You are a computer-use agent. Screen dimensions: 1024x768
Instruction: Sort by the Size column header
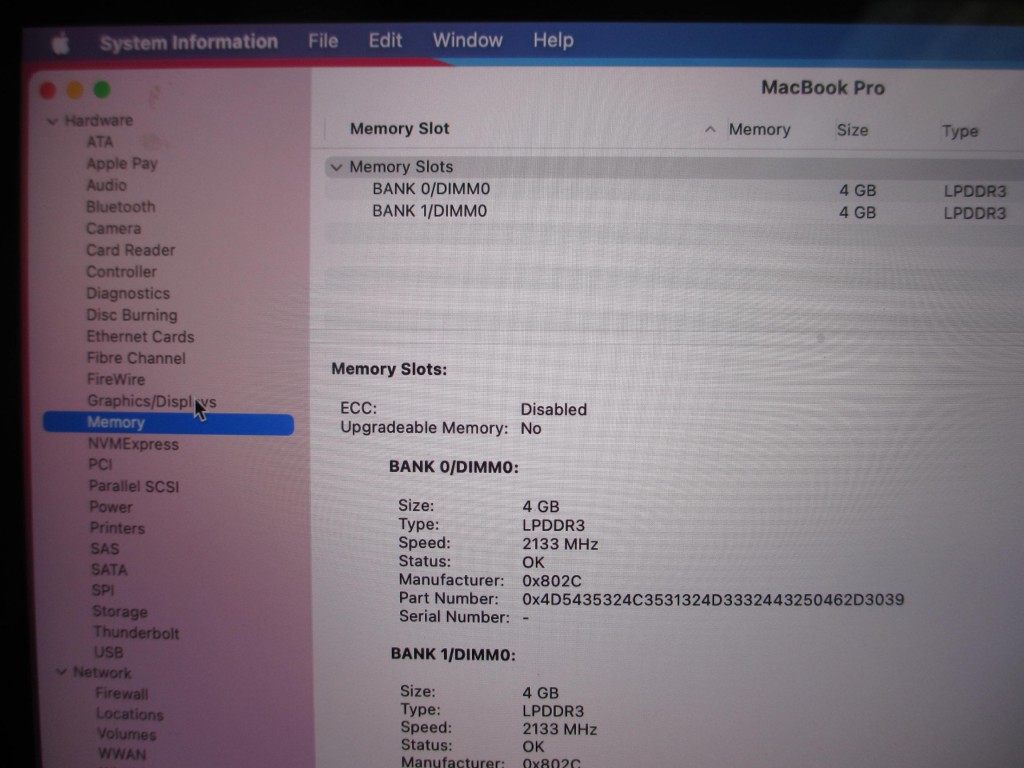[x=852, y=131]
